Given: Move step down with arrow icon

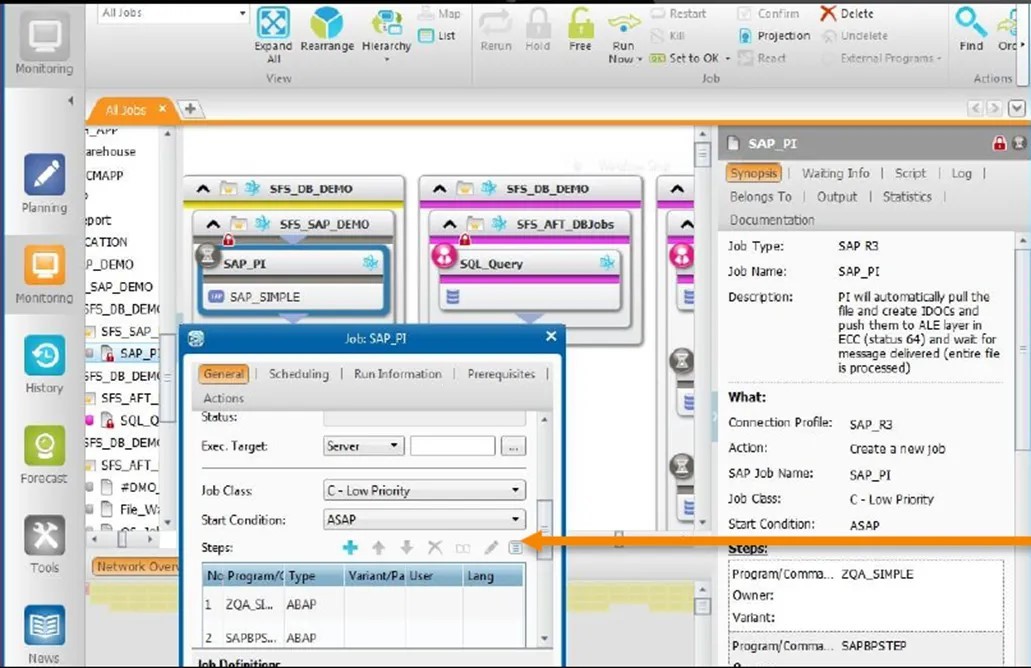Looking at the screenshot, I should click(x=407, y=547).
